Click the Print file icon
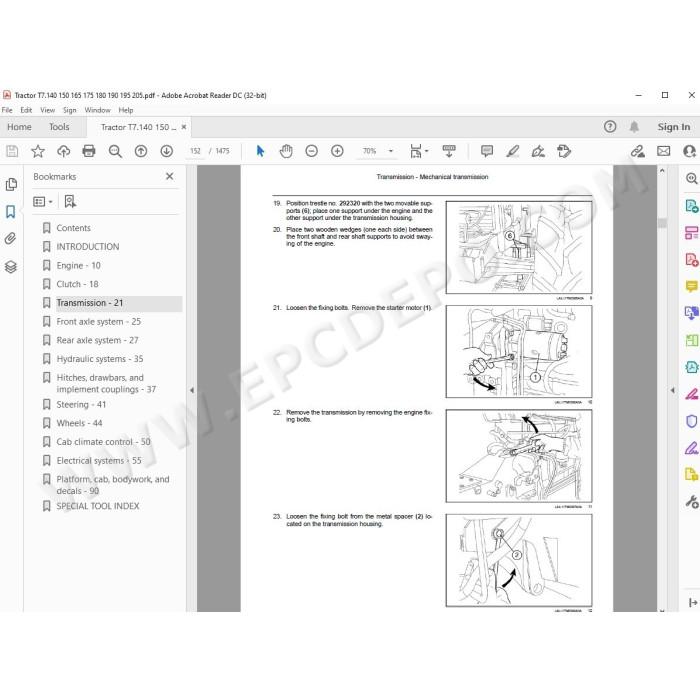 point(89,151)
